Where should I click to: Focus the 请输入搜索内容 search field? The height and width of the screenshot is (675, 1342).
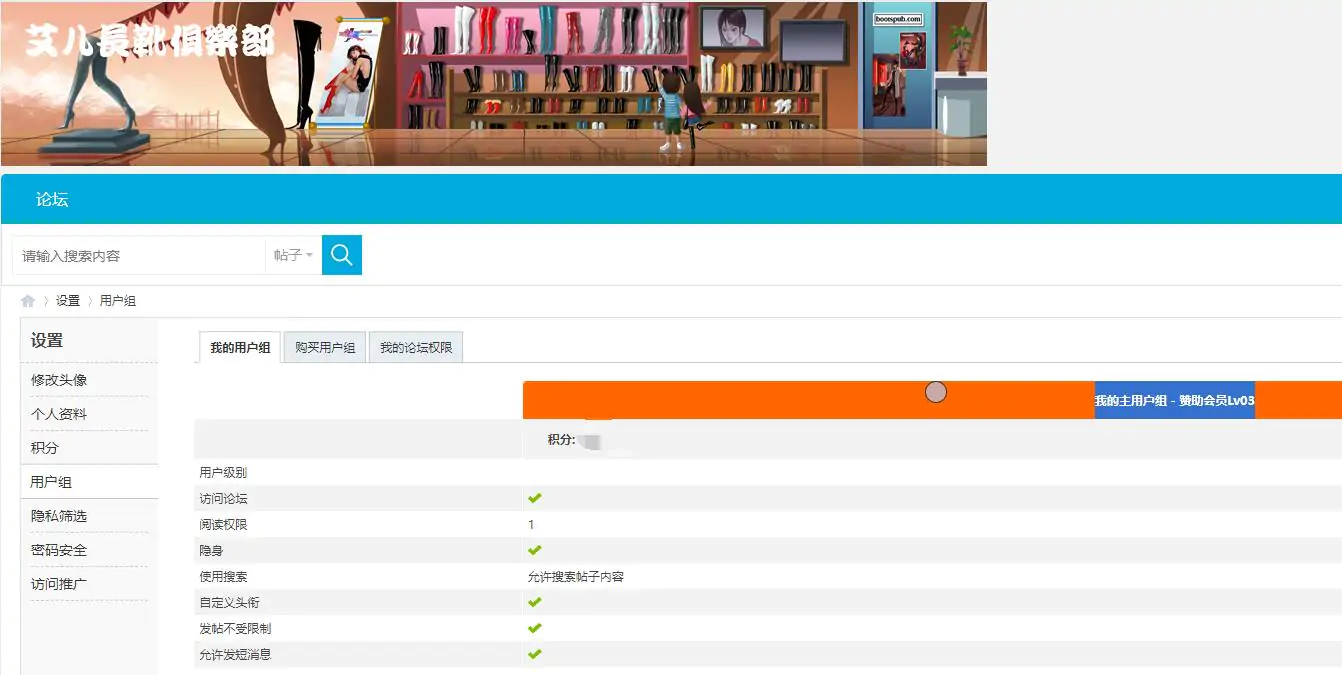(x=139, y=256)
